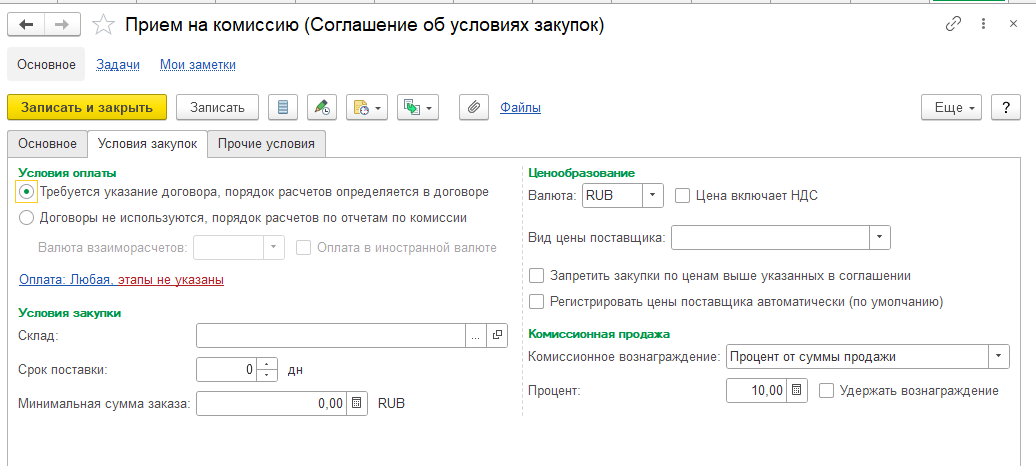
Task: Click the paperclip attachments icon
Action: coord(474,107)
